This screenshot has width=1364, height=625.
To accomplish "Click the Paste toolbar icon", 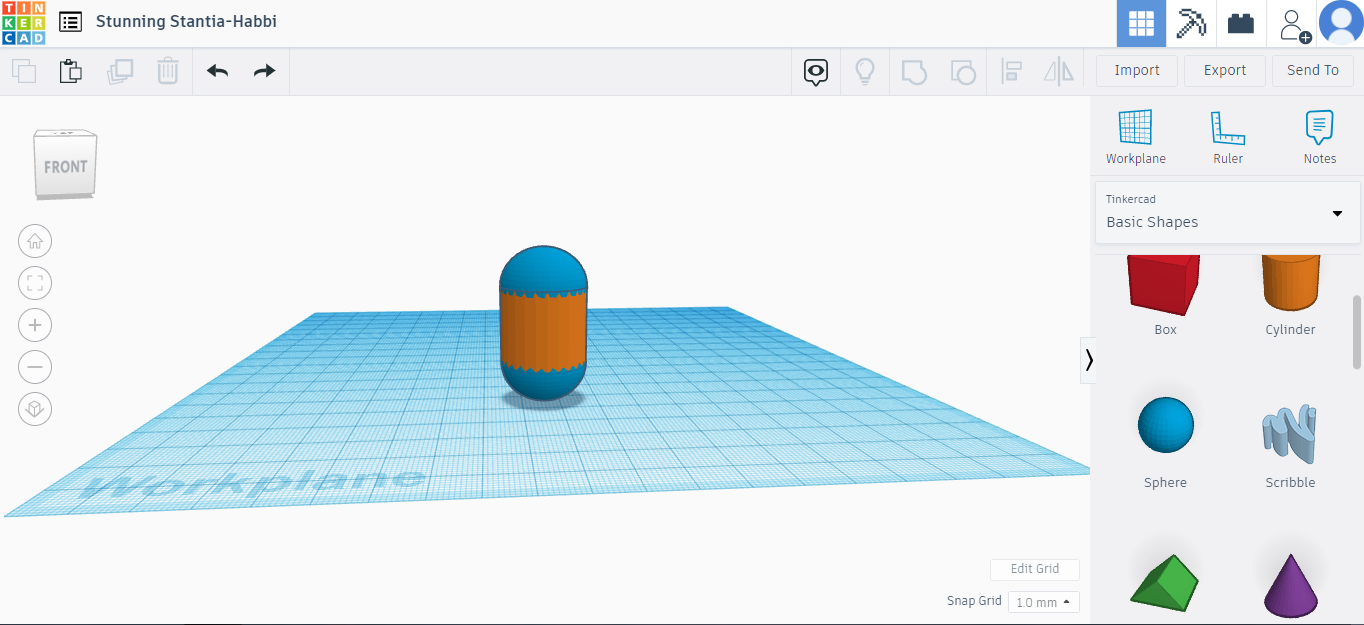I will pos(70,71).
